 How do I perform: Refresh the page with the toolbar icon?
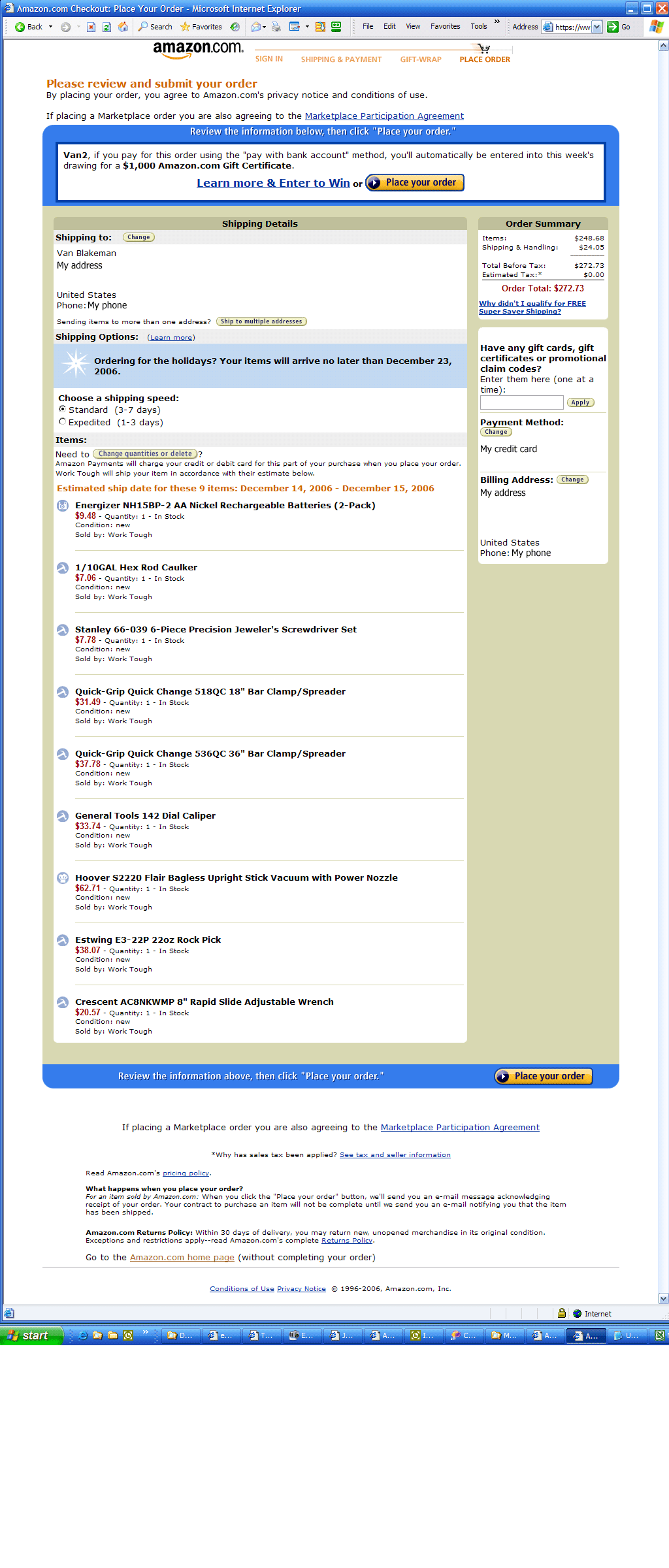(x=106, y=27)
